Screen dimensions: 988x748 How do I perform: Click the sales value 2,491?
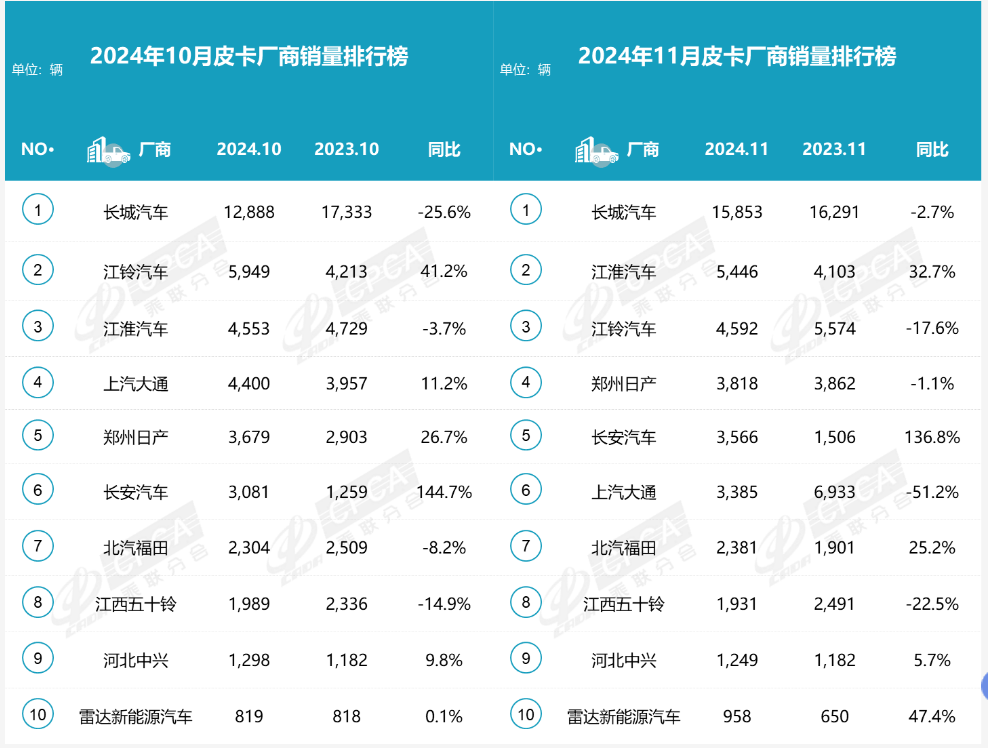834,604
